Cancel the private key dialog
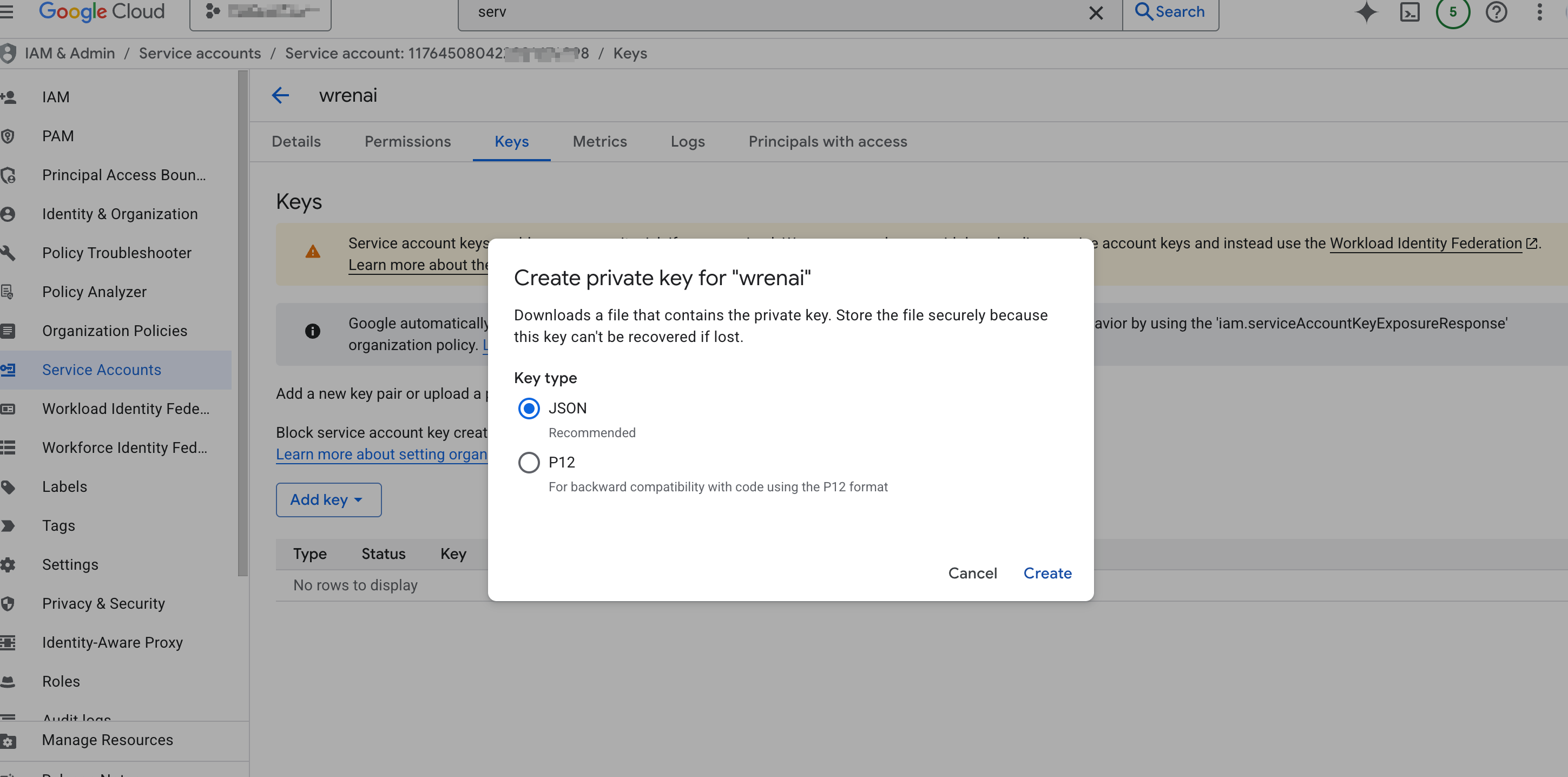Screen dimensions: 1568x777 (x=972, y=573)
